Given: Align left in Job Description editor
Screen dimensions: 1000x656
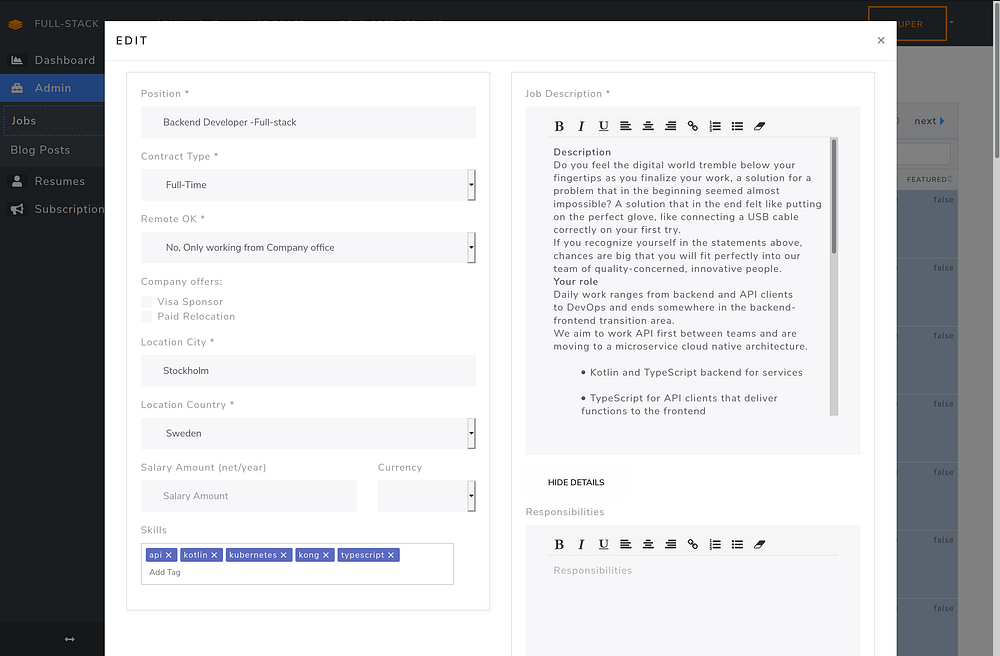Looking at the screenshot, I should (626, 126).
